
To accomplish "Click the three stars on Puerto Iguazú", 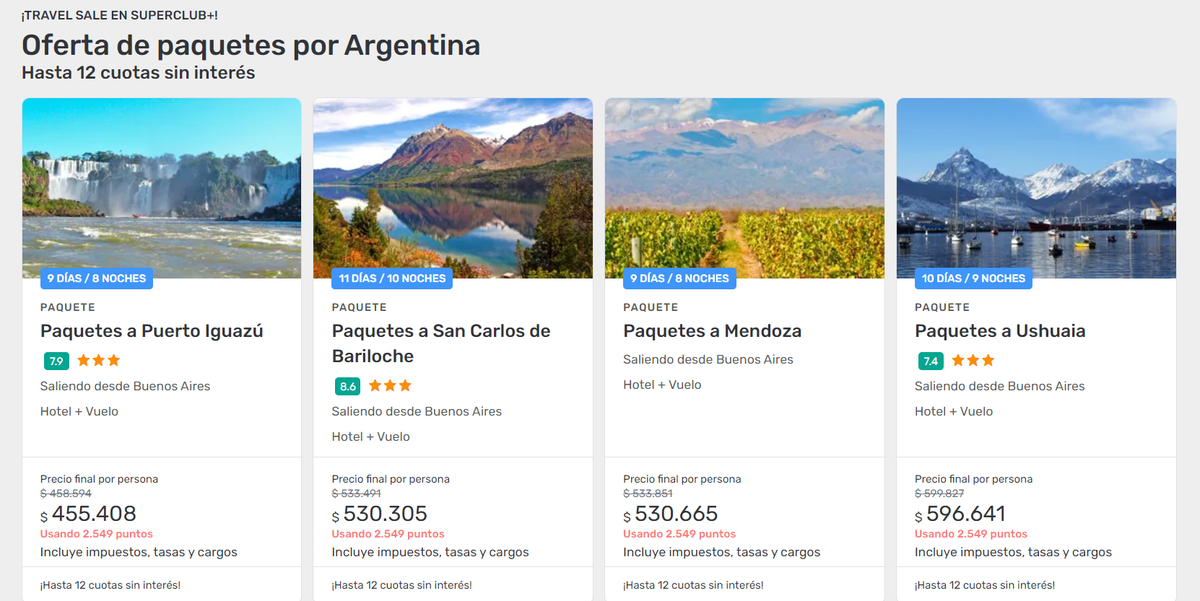I will (99, 361).
